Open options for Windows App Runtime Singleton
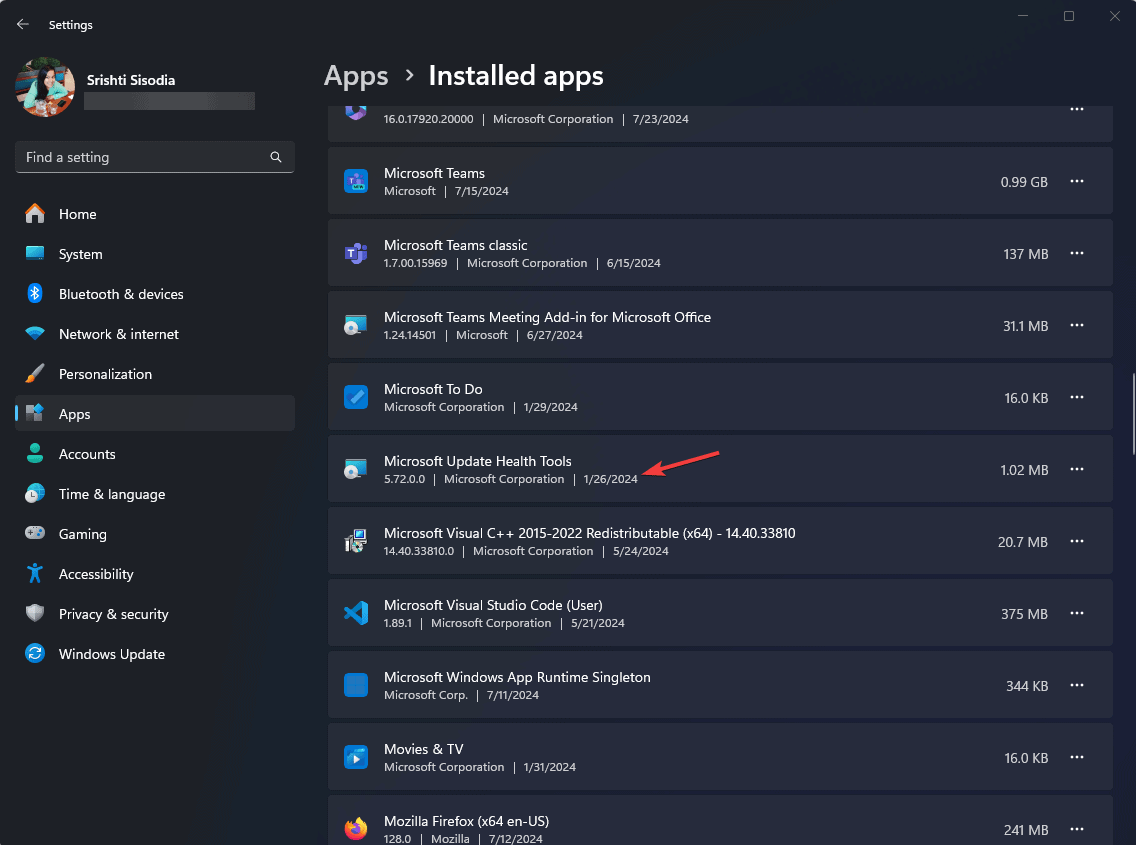The height and width of the screenshot is (845, 1136). tap(1077, 685)
